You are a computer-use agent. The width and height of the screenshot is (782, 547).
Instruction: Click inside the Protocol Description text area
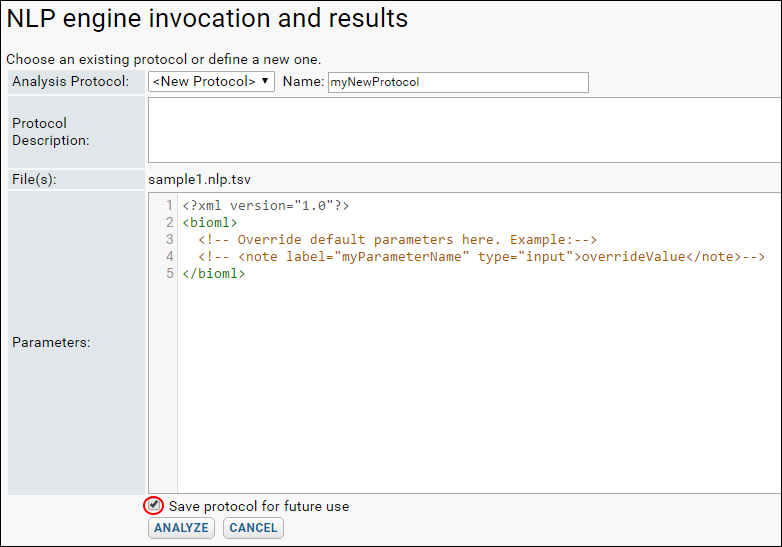(x=464, y=130)
